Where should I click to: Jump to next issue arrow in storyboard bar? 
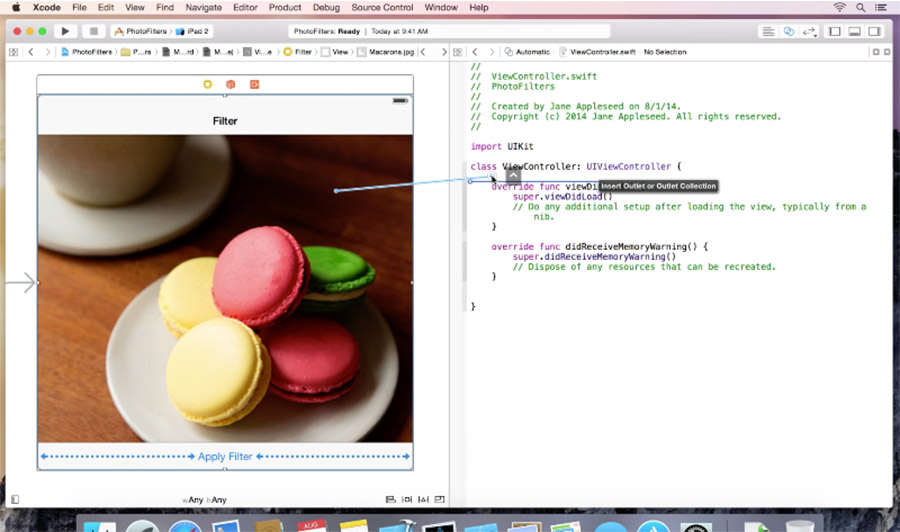tap(444, 52)
